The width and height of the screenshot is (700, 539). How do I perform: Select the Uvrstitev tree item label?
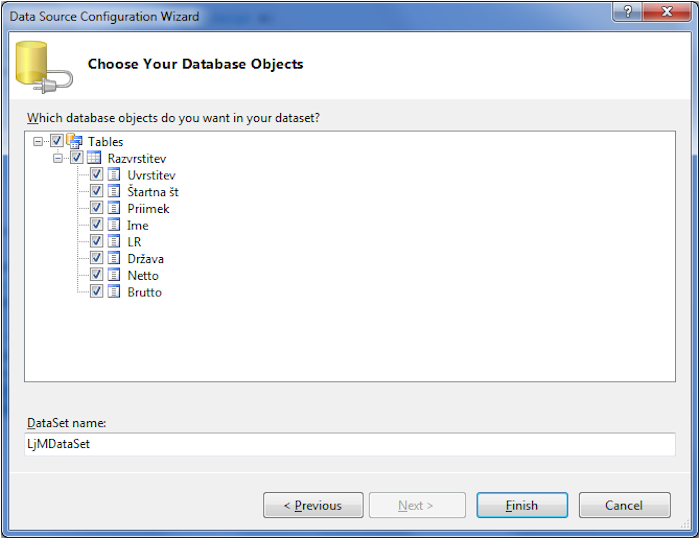pos(151,175)
